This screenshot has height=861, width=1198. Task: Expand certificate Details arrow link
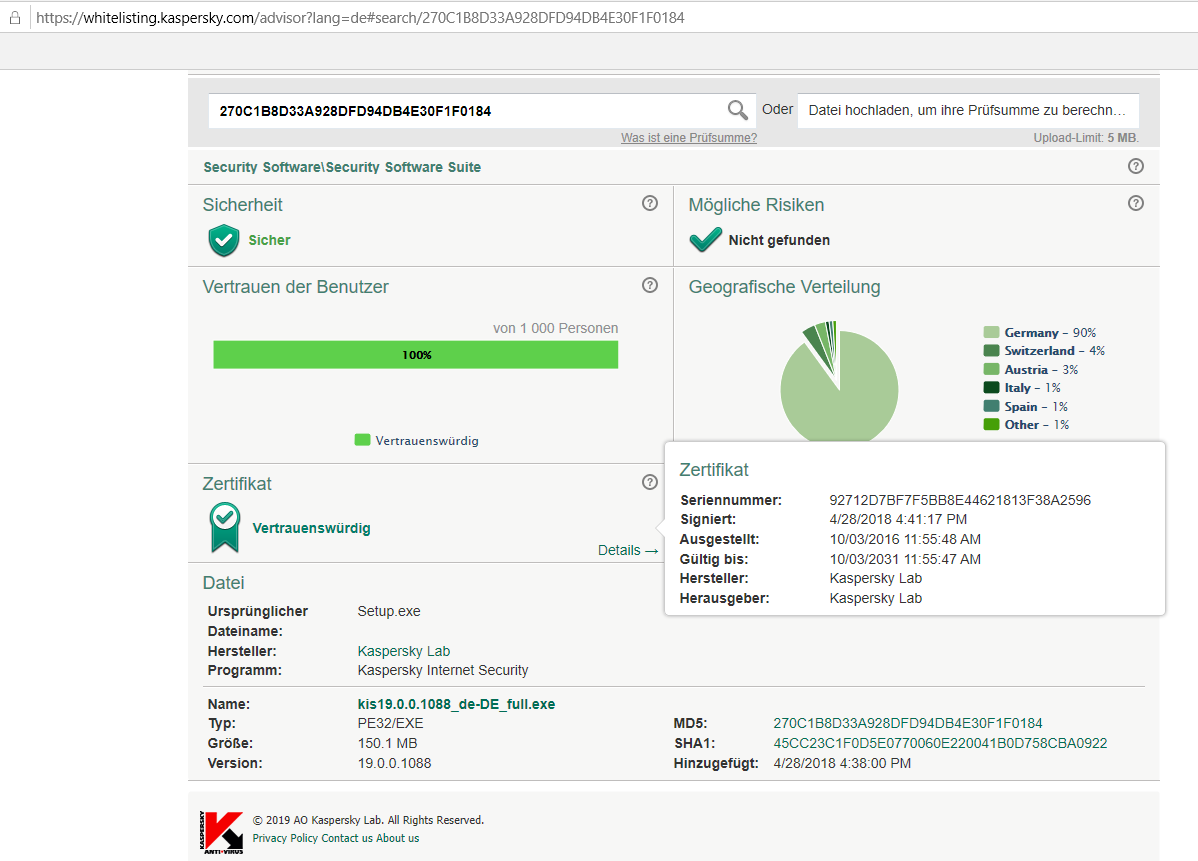point(628,550)
